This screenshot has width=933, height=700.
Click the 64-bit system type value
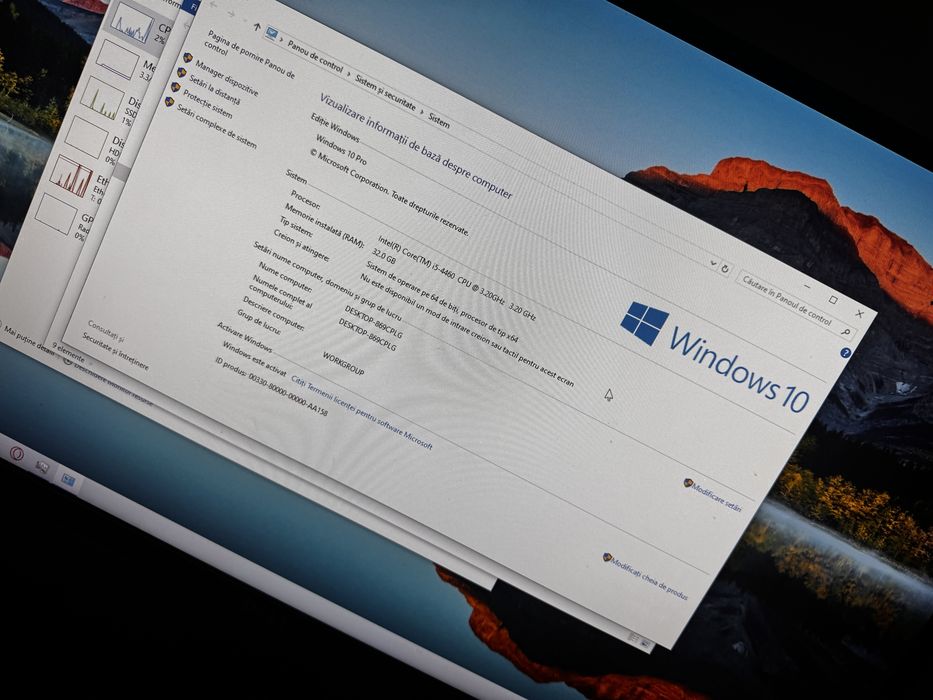click(x=442, y=302)
